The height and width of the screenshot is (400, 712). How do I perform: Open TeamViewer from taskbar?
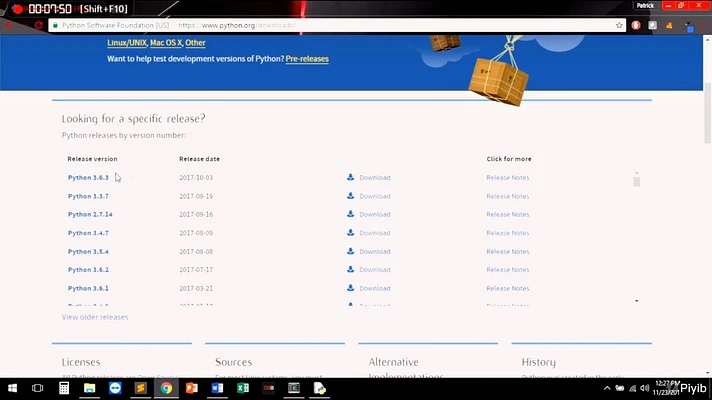coord(115,388)
